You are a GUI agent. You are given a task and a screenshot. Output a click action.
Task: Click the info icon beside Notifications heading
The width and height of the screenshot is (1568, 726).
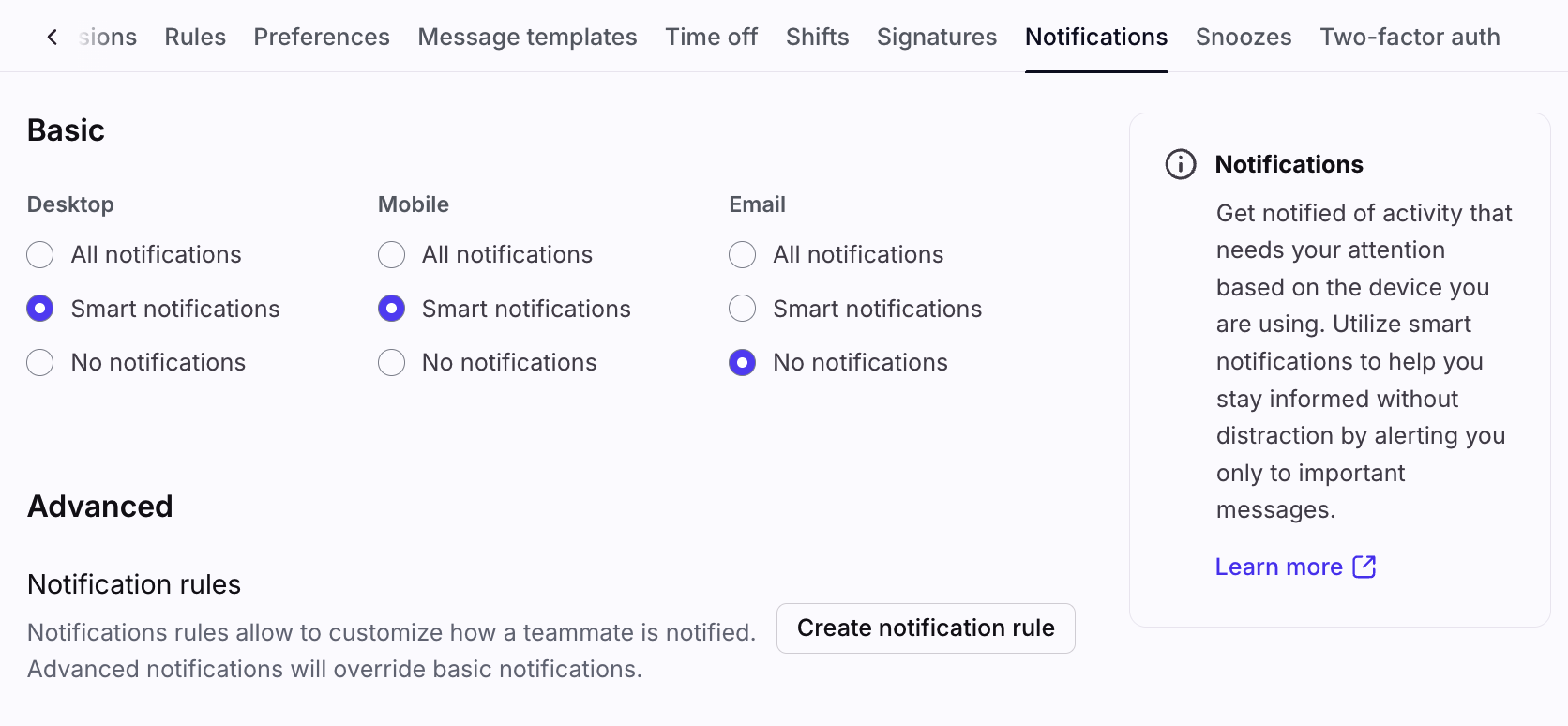(1181, 164)
